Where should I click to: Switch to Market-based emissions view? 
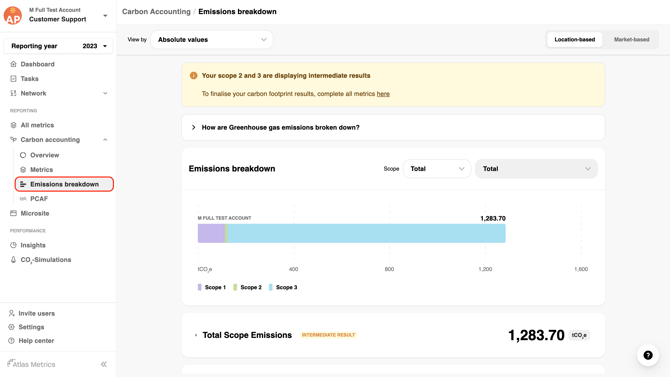pos(632,39)
